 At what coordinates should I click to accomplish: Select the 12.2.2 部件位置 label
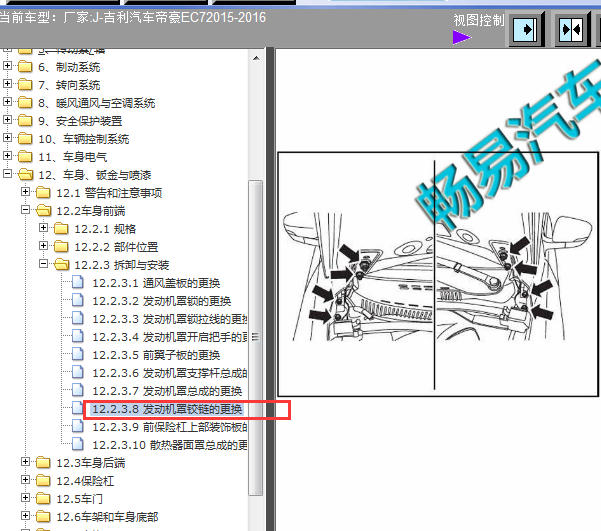coord(116,247)
